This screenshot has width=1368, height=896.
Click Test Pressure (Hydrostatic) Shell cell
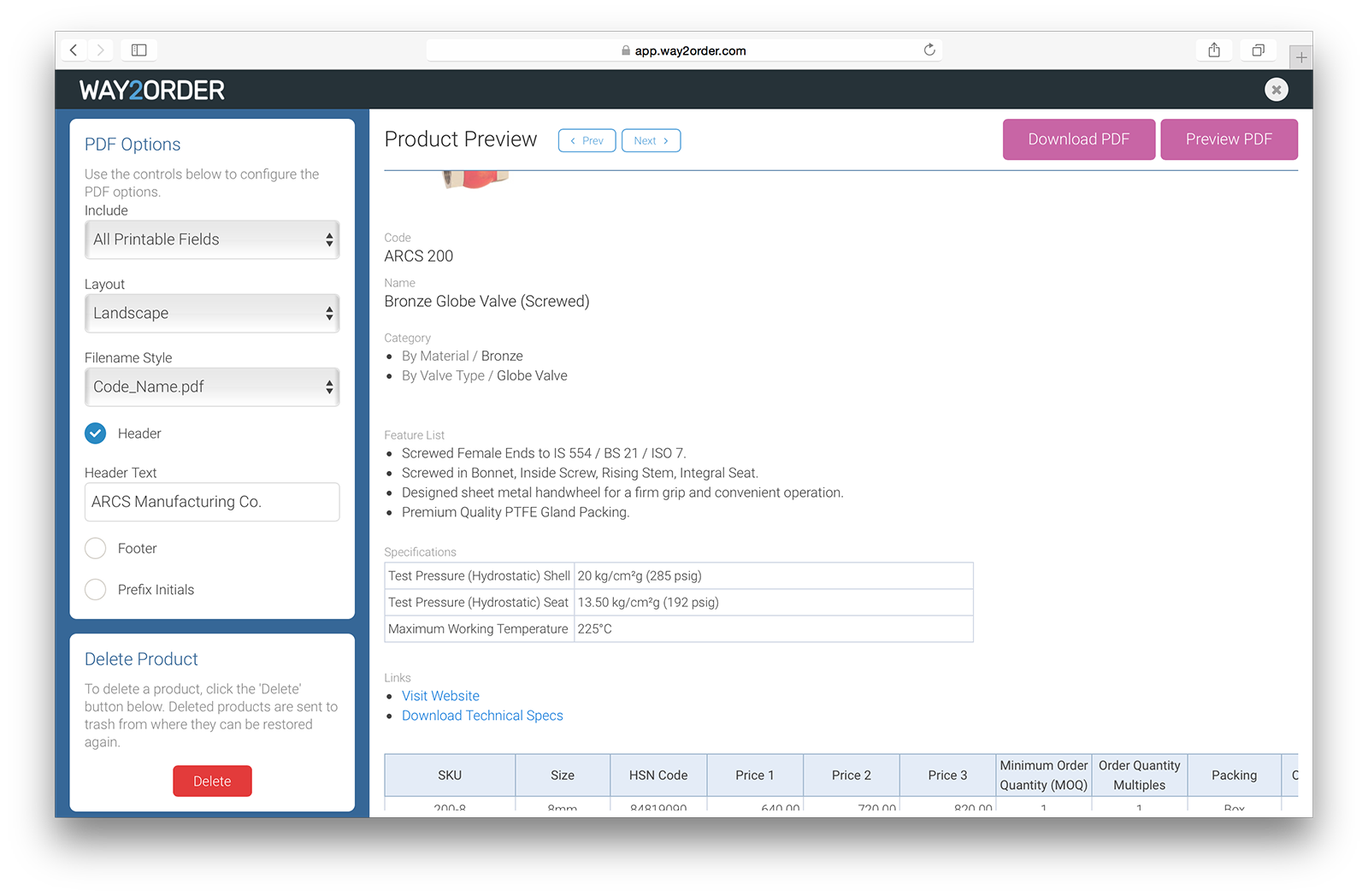click(479, 576)
